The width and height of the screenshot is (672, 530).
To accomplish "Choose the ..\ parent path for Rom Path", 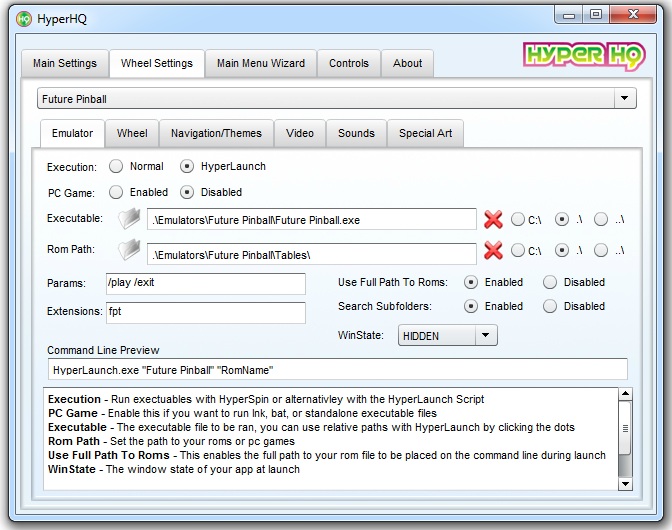I will click(601, 250).
